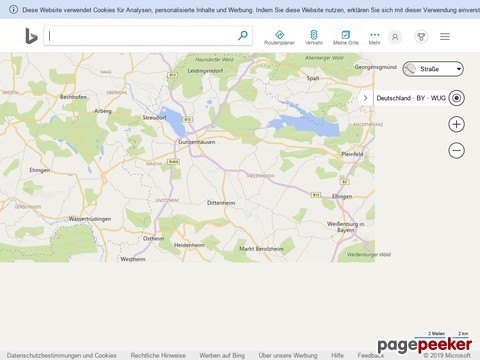Zoom in with the plus button
The width and height of the screenshot is (480, 360).
coord(456,124)
